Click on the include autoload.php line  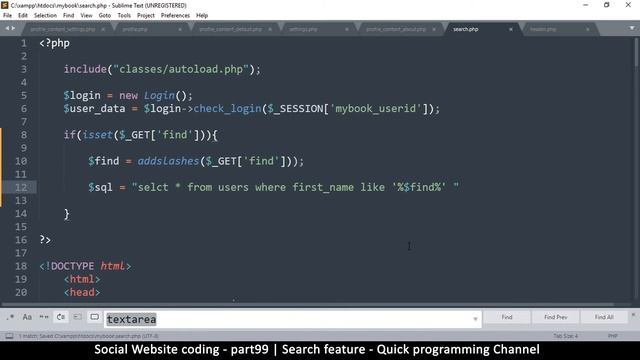pos(162,69)
